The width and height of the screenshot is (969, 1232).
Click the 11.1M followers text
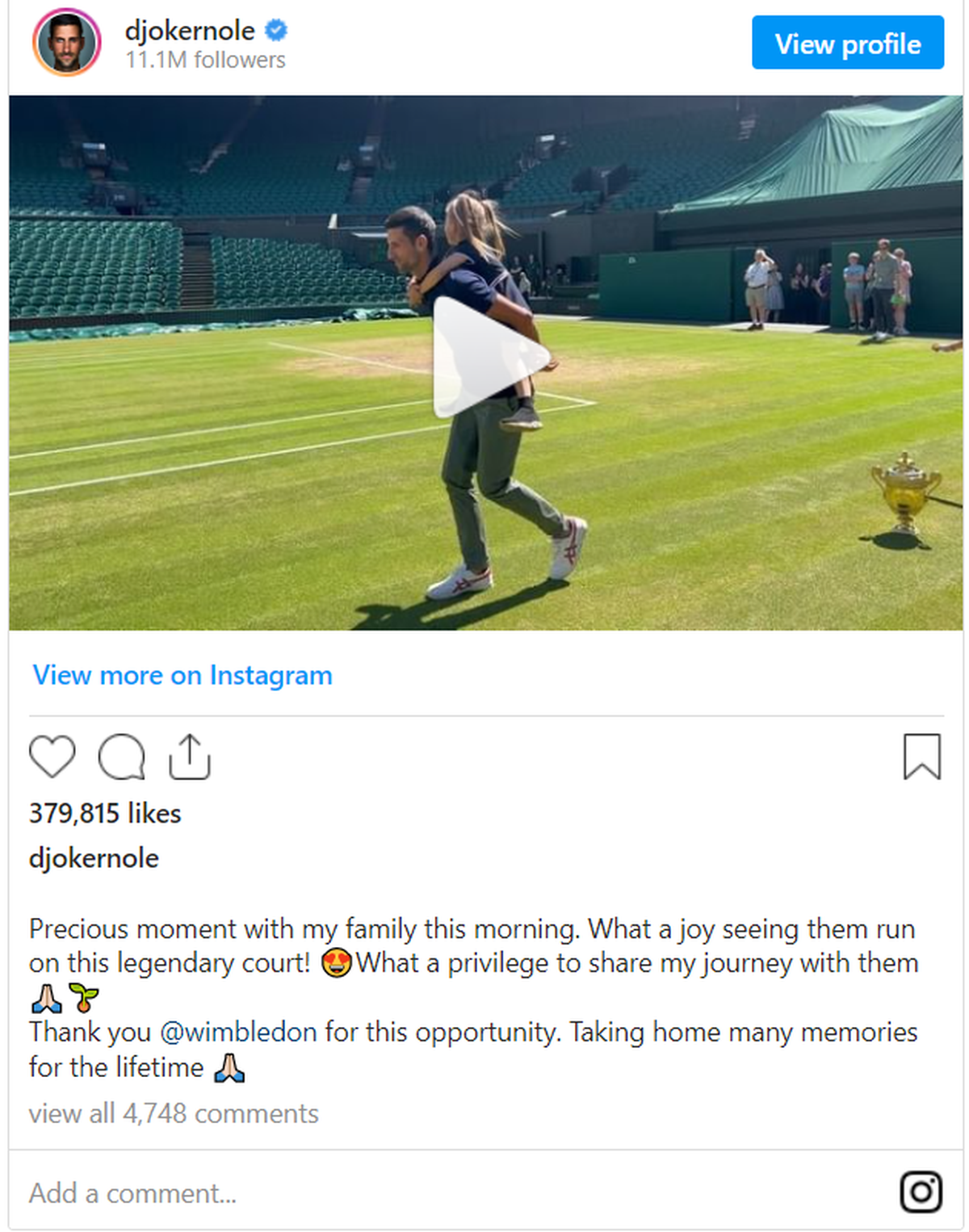tap(205, 60)
